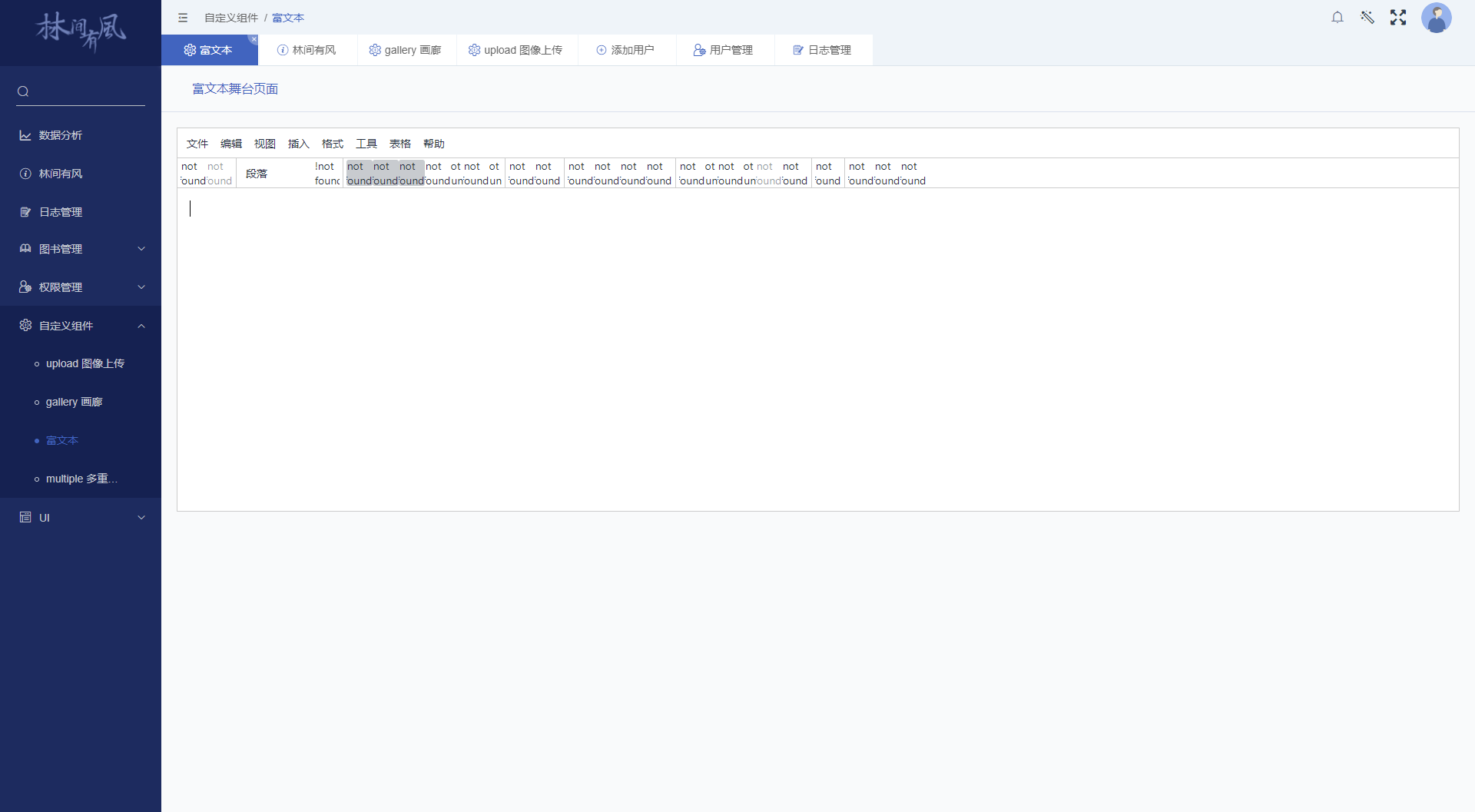
Task: Click the 日志管理 document icon in sidebar
Action: [25, 212]
